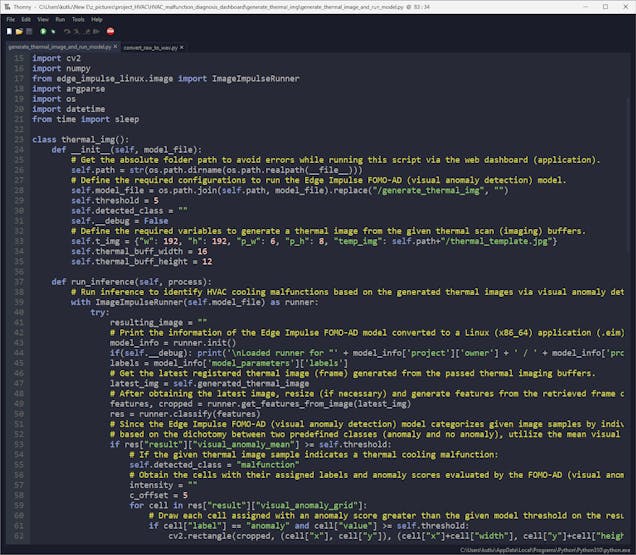636x555 pixels.
Task: Open the Python interpreter selector in status bar
Action: tap(560, 549)
